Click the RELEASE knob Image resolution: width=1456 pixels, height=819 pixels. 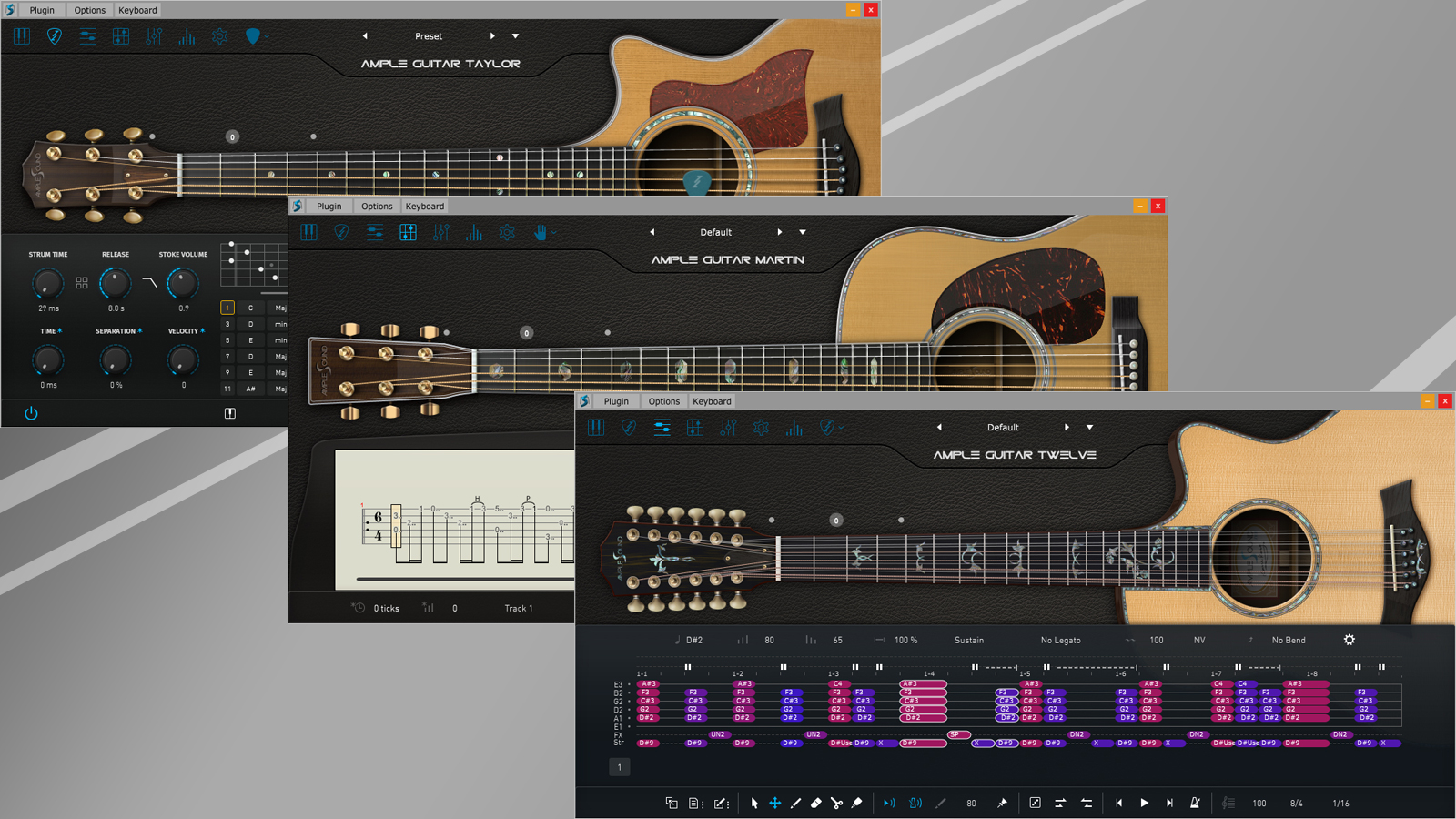(115, 284)
